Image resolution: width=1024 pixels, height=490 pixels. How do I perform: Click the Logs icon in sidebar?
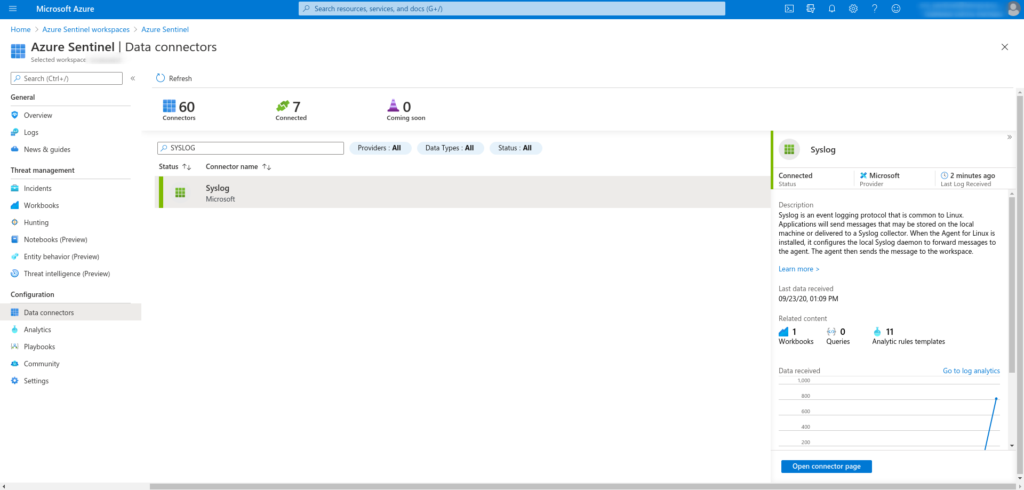pyautogui.click(x=15, y=132)
